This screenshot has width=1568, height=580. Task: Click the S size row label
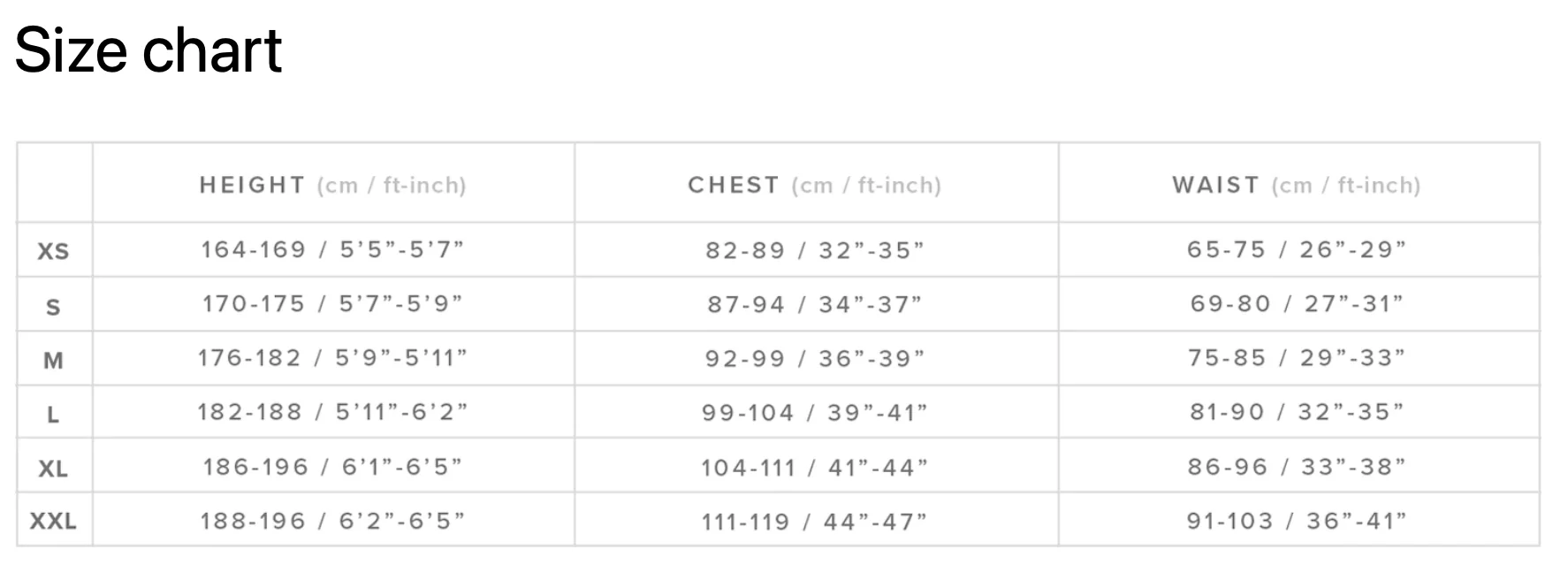[53, 307]
